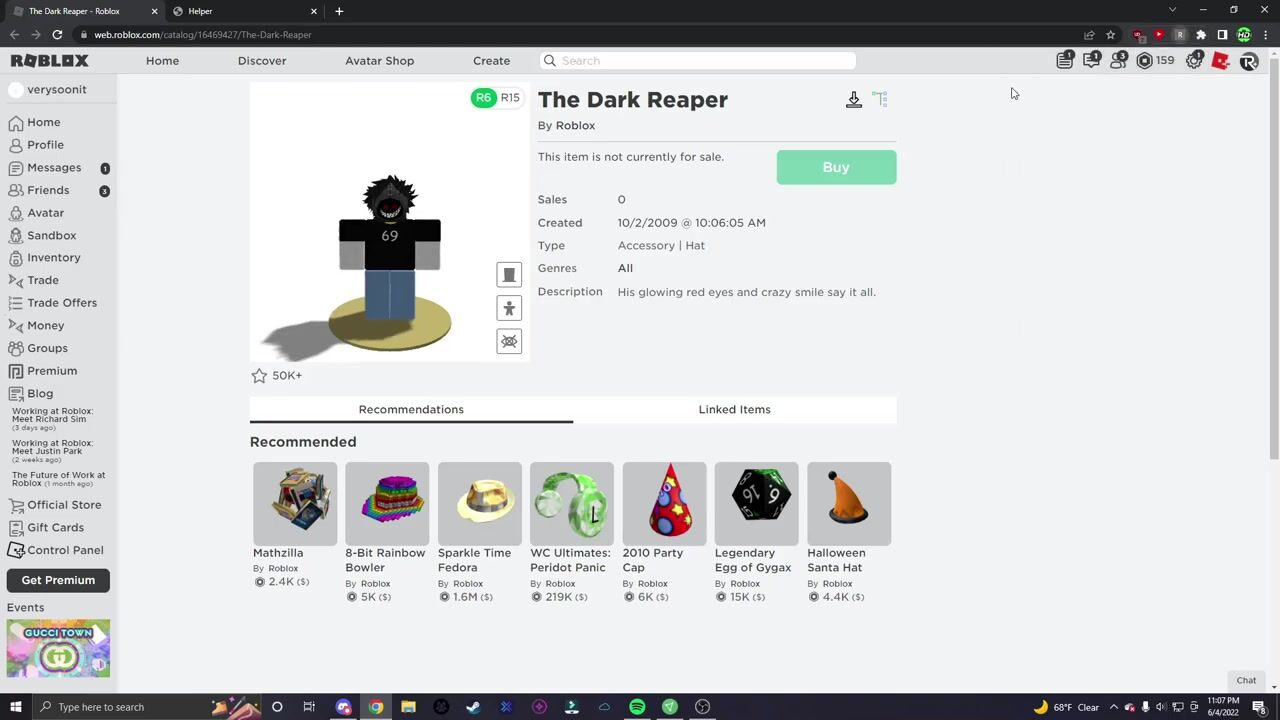This screenshot has width=1280, height=720.
Task: Click the try-on avatar figure icon
Action: pyautogui.click(x=509, y=308)
